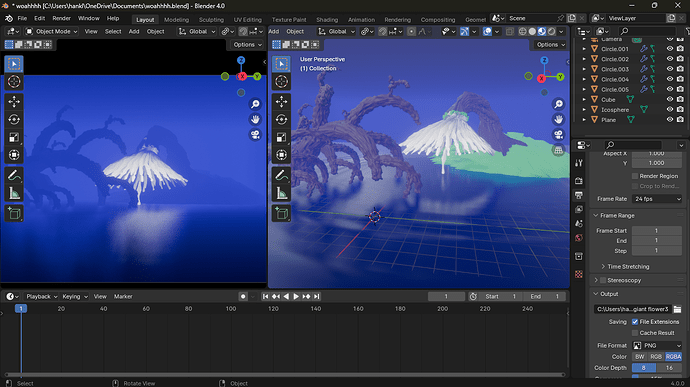Enable the Render Region checkbox

(x=635, y=176)
